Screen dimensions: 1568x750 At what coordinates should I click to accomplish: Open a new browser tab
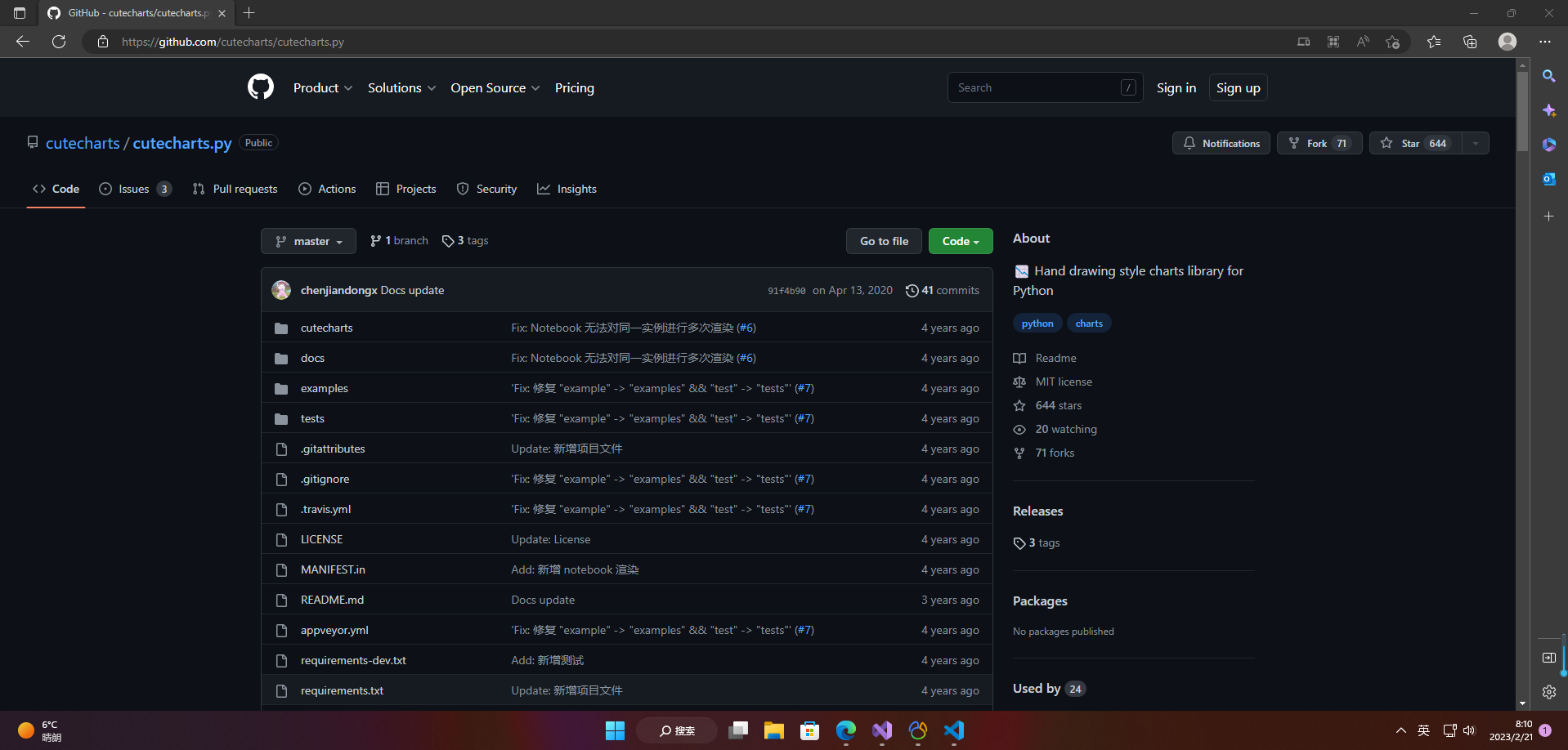click(x=249, y=13)
